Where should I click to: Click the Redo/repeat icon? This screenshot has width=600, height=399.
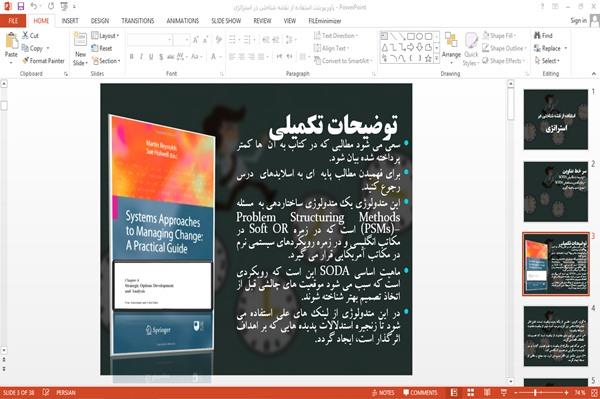click(x=51, y=7)
